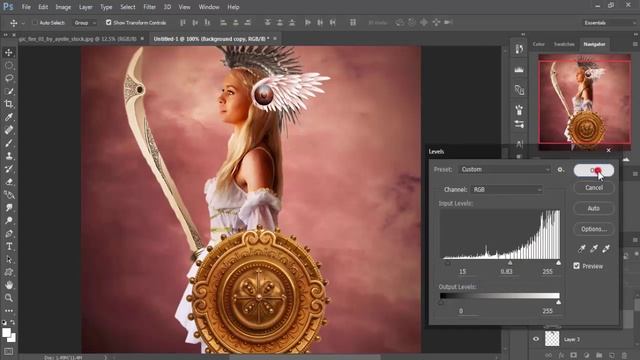
Task: Click the black point eyedropper in Levels
Action: pos(582,248)
